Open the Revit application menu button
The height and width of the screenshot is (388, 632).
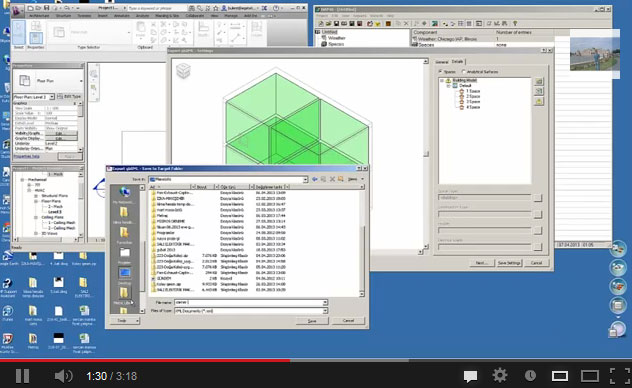[17, 10]
